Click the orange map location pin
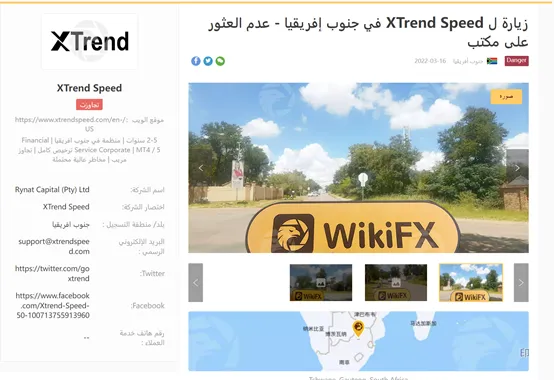Screen dimensions: 554x380 coord(358,328)
